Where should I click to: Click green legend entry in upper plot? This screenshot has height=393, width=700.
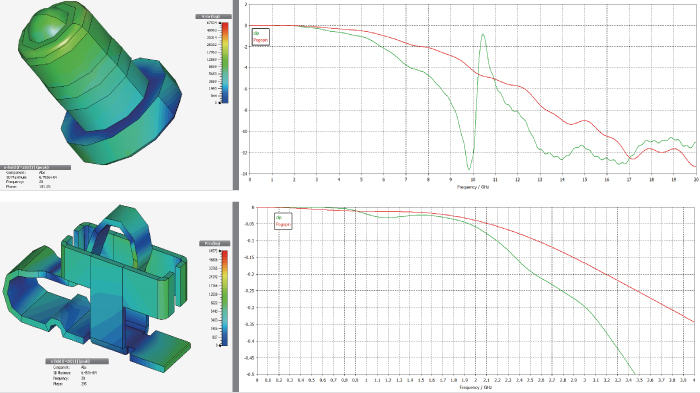[256, 33]
